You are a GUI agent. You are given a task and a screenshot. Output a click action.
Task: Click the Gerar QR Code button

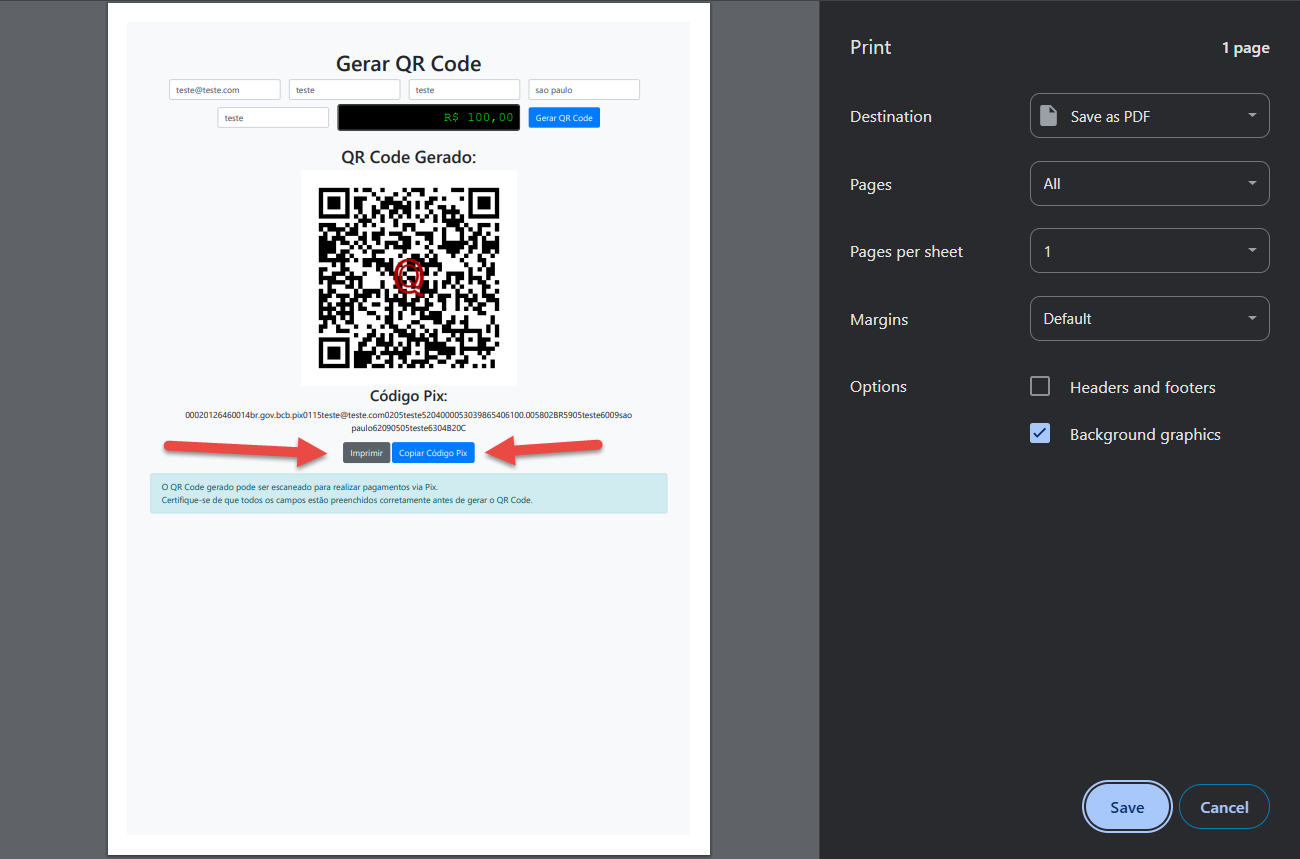[564, 118]
